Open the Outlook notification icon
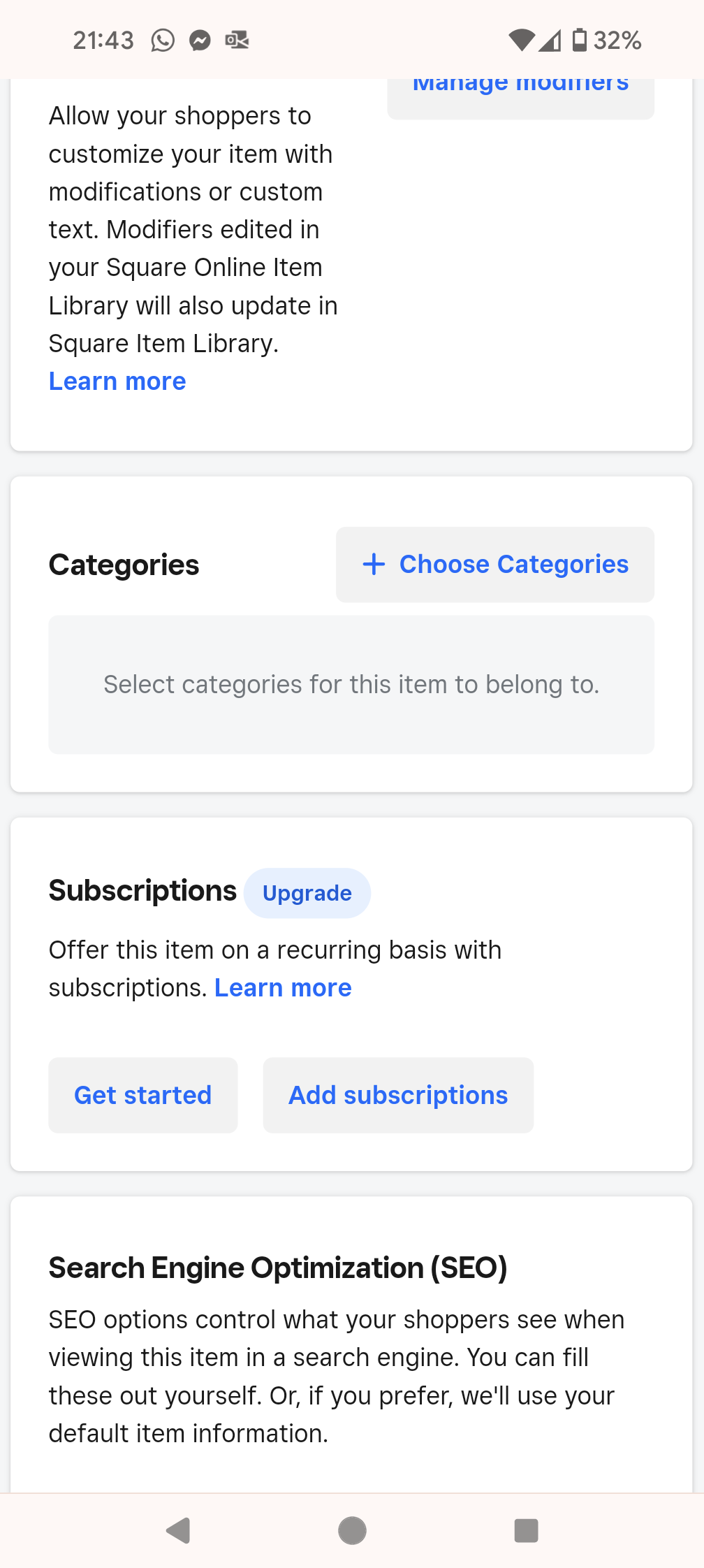Image resolution: width=704 pixels, height=1568 pixels. (x=237, y=40)
